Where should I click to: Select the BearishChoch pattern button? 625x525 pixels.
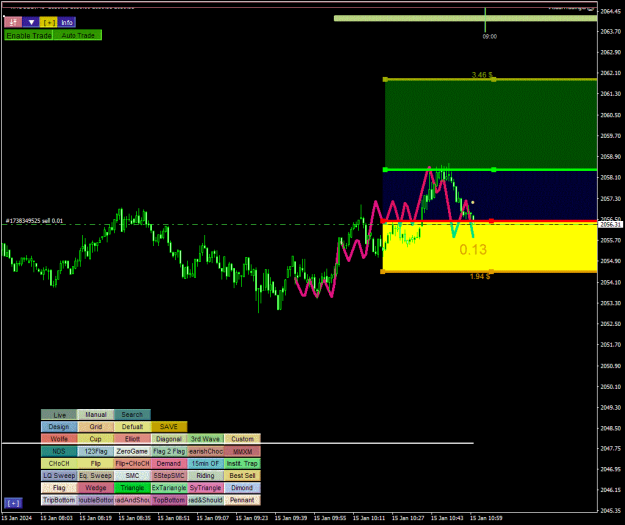[x=205, y=451]
